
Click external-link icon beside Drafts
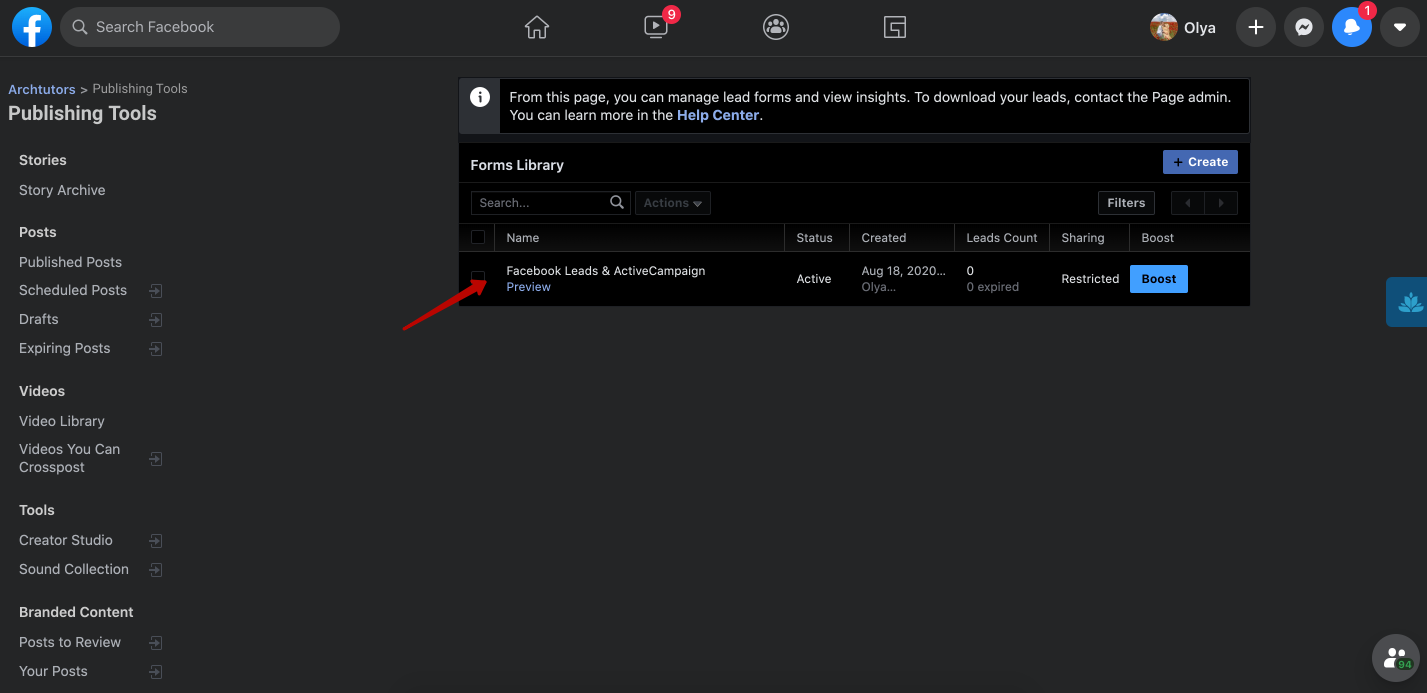click(x=156, y=320)
